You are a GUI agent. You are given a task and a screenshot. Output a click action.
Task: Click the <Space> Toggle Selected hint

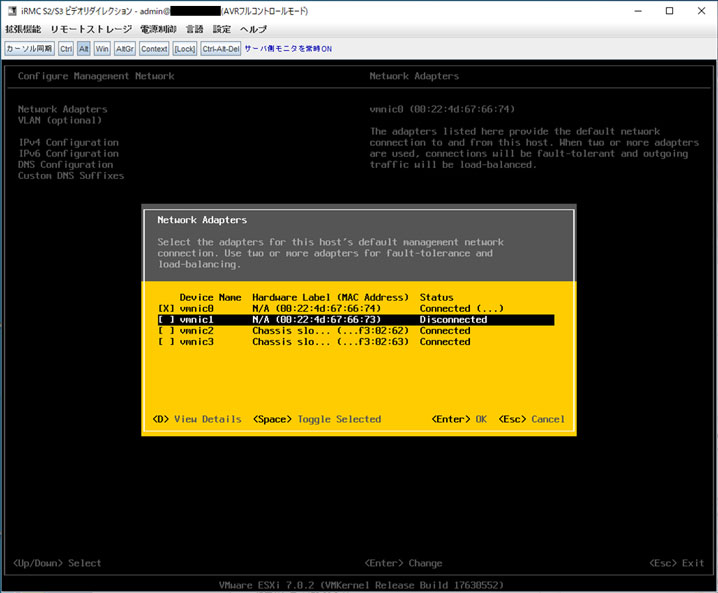click(x=317, y=419)
